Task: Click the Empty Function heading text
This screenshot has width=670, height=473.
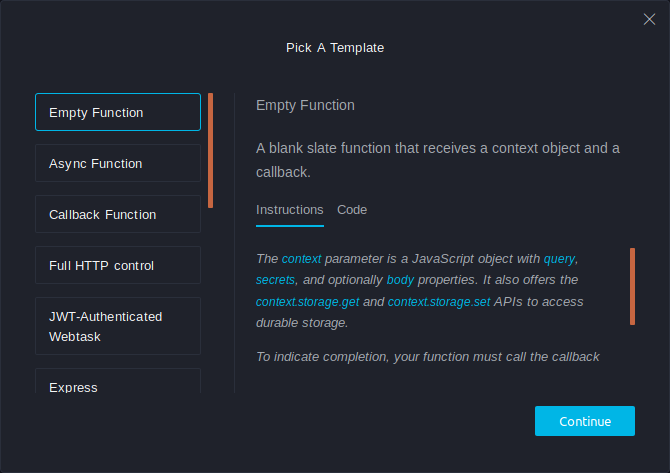Action: point(305,105)
